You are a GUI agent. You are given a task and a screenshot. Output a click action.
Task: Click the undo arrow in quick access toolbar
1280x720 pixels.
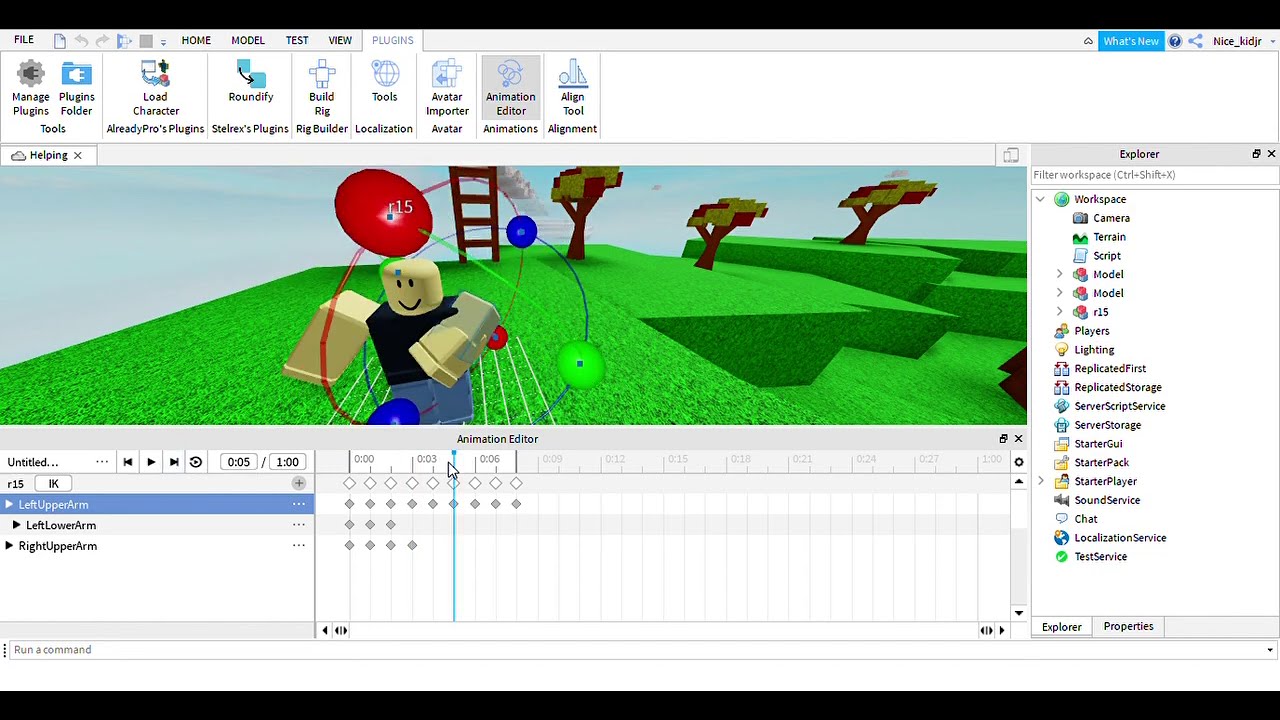point(81,41)
